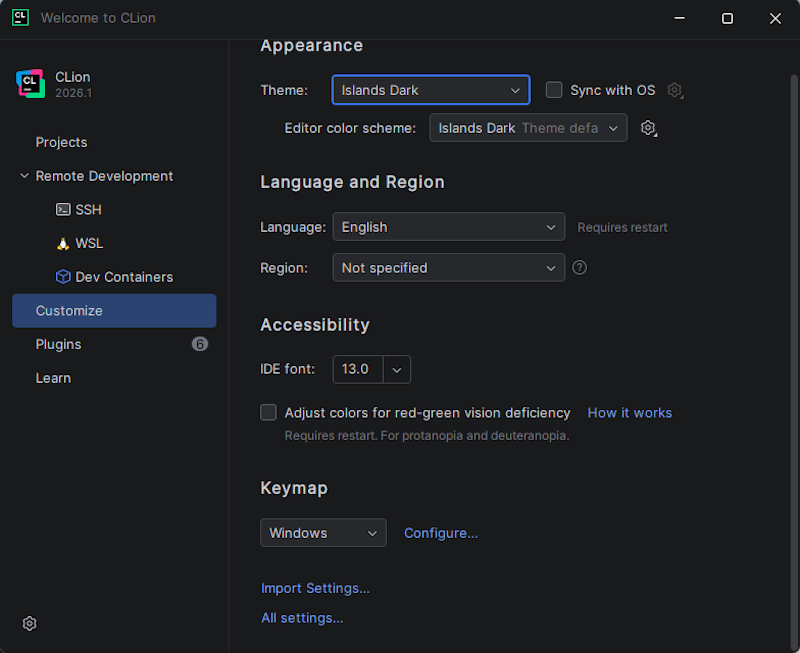This screenshot has width=800, height=653.
Task: Click the CLion logo in title bar
Action: [x=20, y=17]
